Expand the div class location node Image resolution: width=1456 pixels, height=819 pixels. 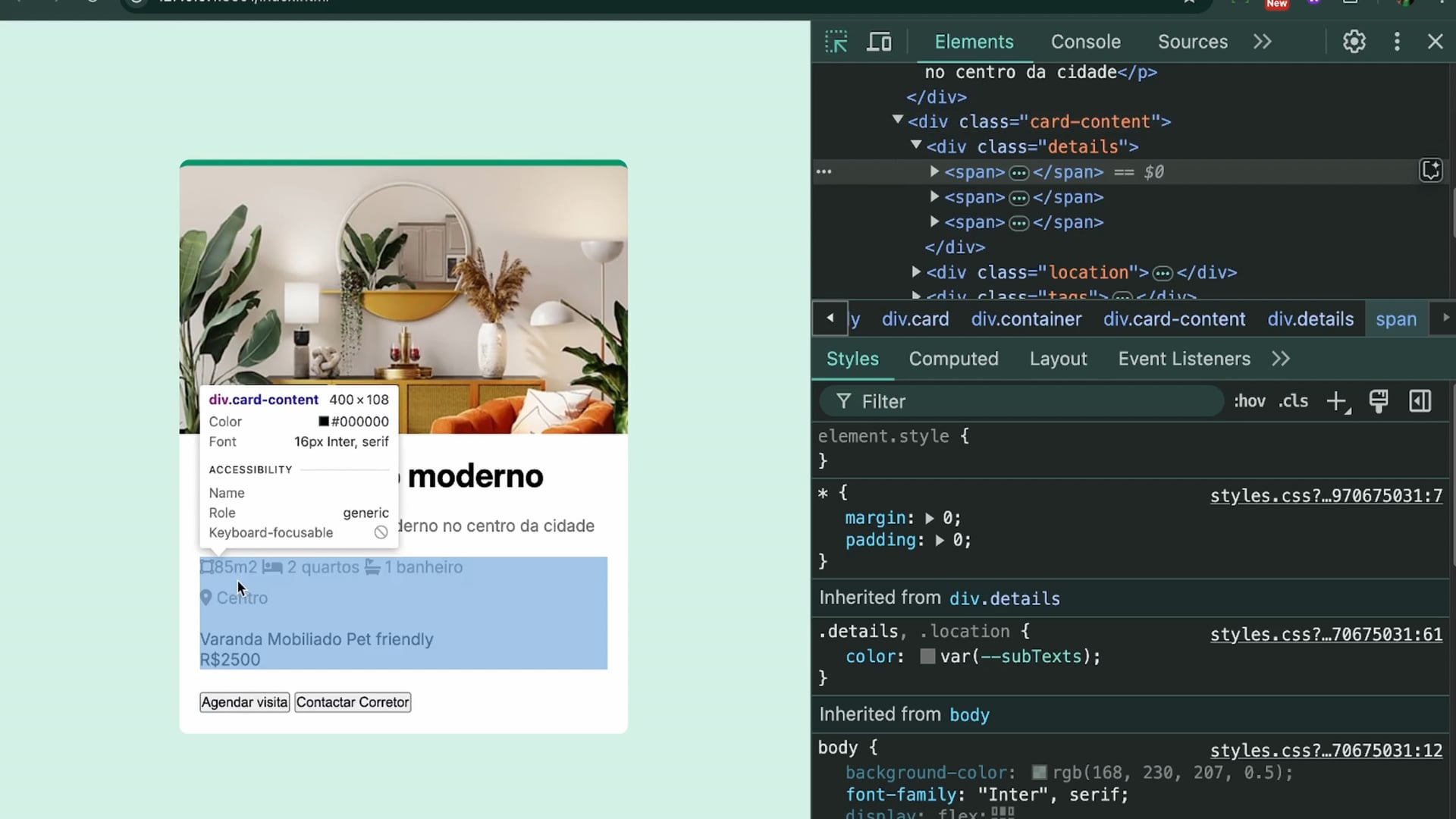click(916, 271)
